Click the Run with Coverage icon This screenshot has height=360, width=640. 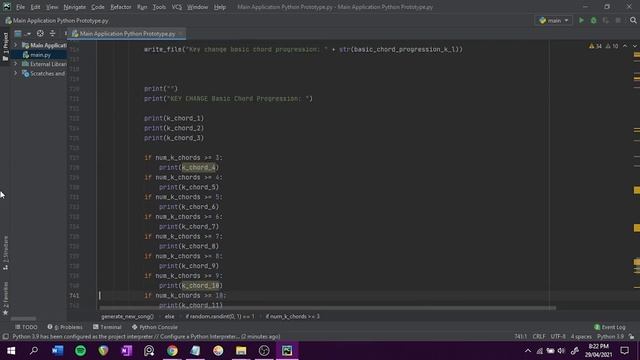pyautogui.click(x=606, y=20)
